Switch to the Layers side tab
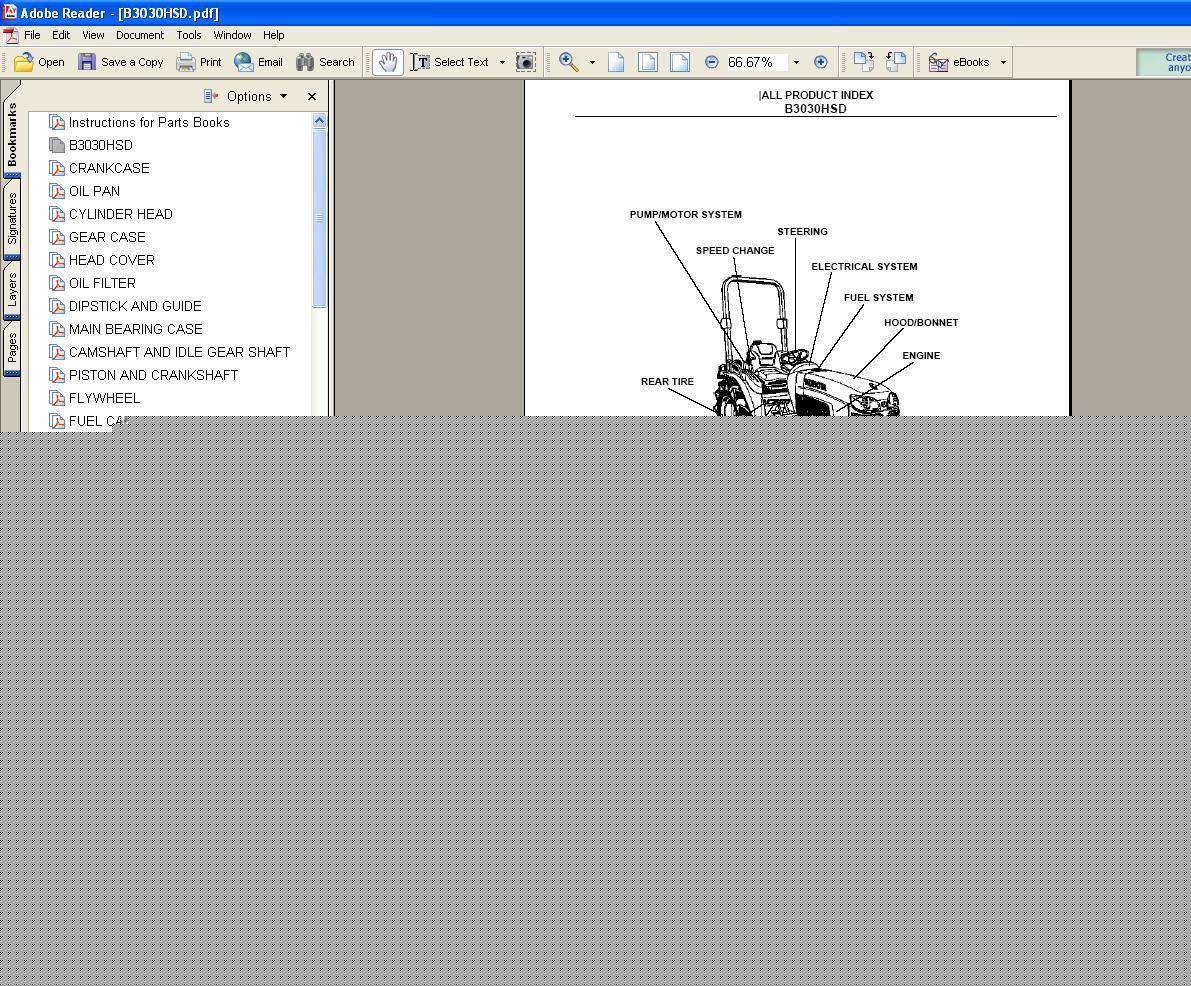The height and width of the screenshot is (986, 1191). pos(11,291)
